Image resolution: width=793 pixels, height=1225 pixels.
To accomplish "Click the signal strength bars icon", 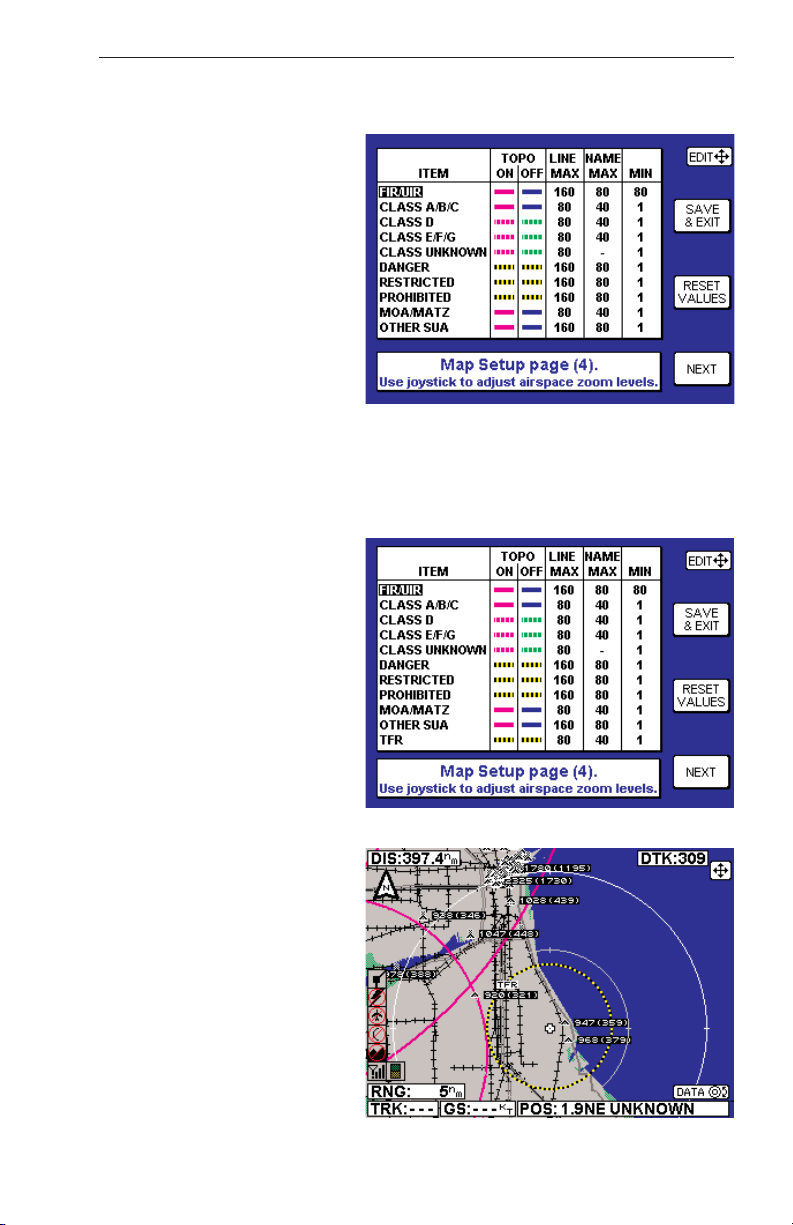I will point(375,1070).
